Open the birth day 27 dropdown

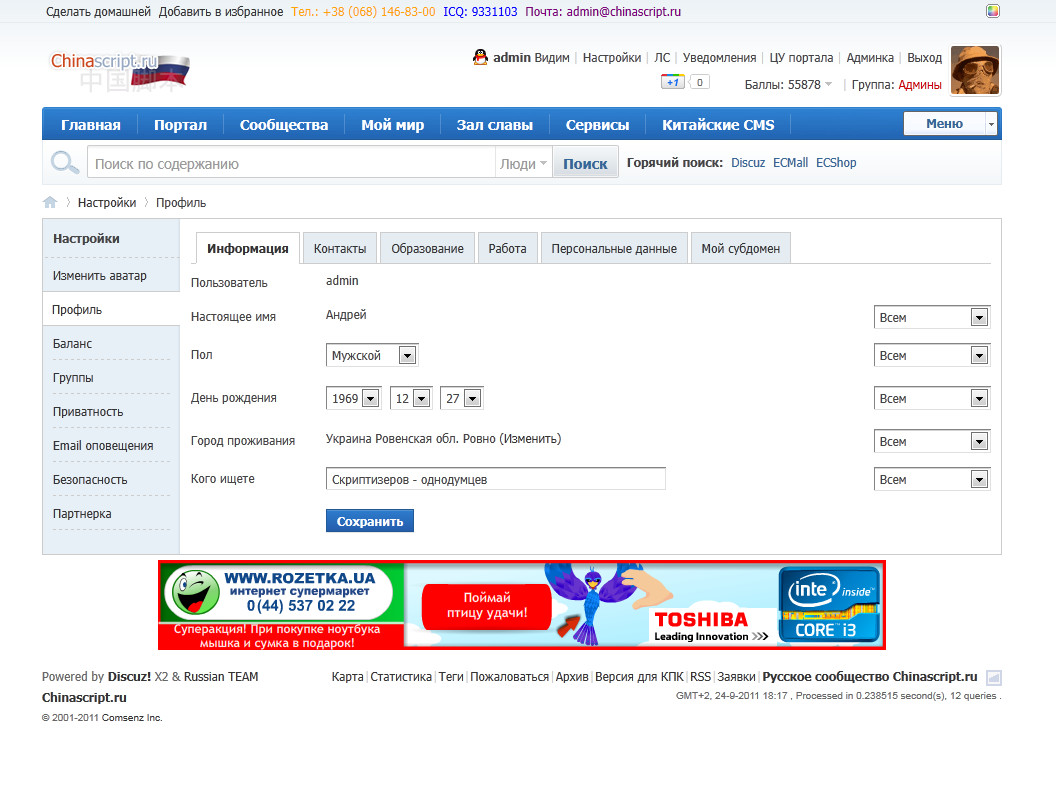click(x=461, y=399)
